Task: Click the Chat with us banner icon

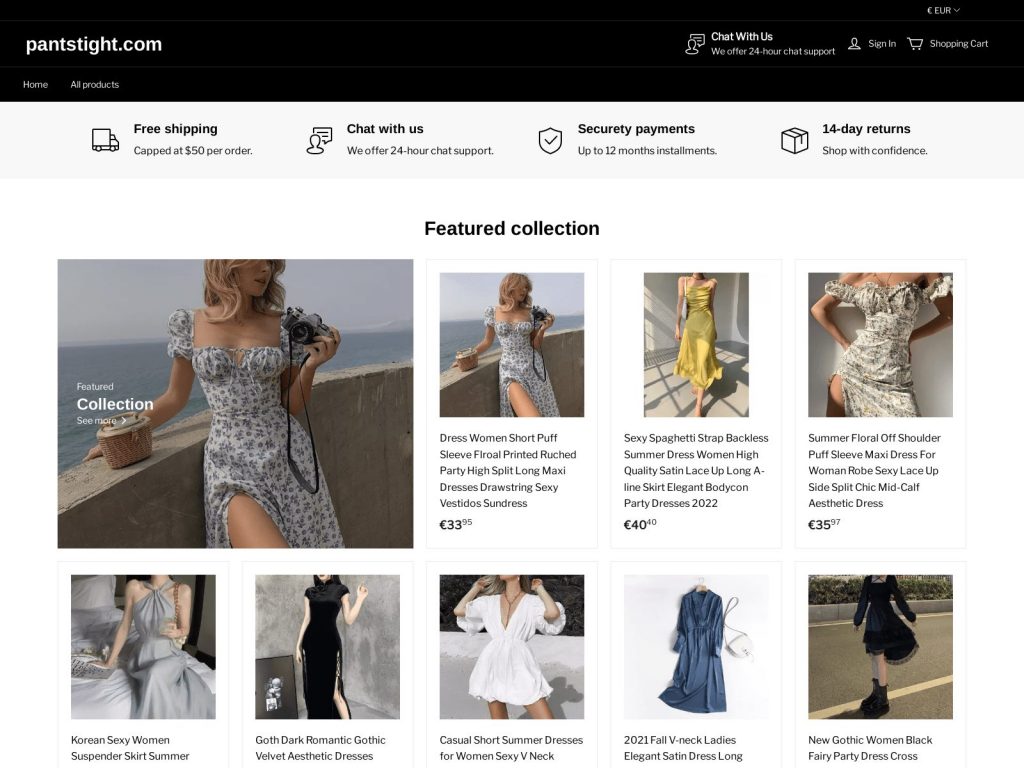Action: click(319, 140)
